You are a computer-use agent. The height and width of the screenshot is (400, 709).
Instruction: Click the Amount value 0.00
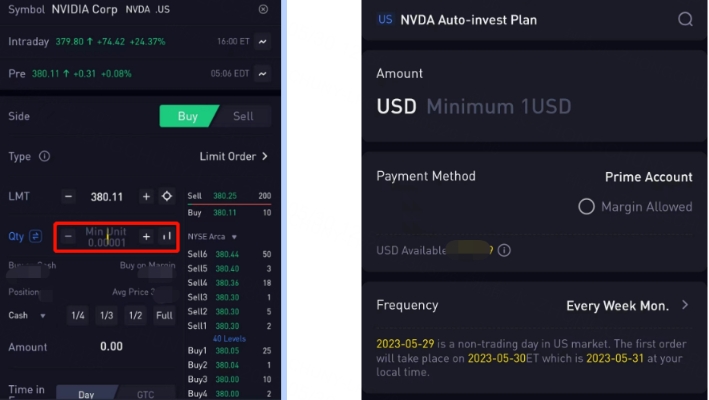pos(111,347)
